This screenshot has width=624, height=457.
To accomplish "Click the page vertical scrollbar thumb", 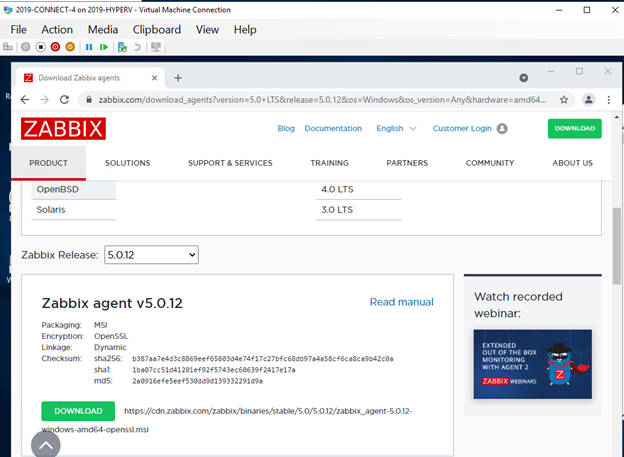I will [x=617, y=246].
